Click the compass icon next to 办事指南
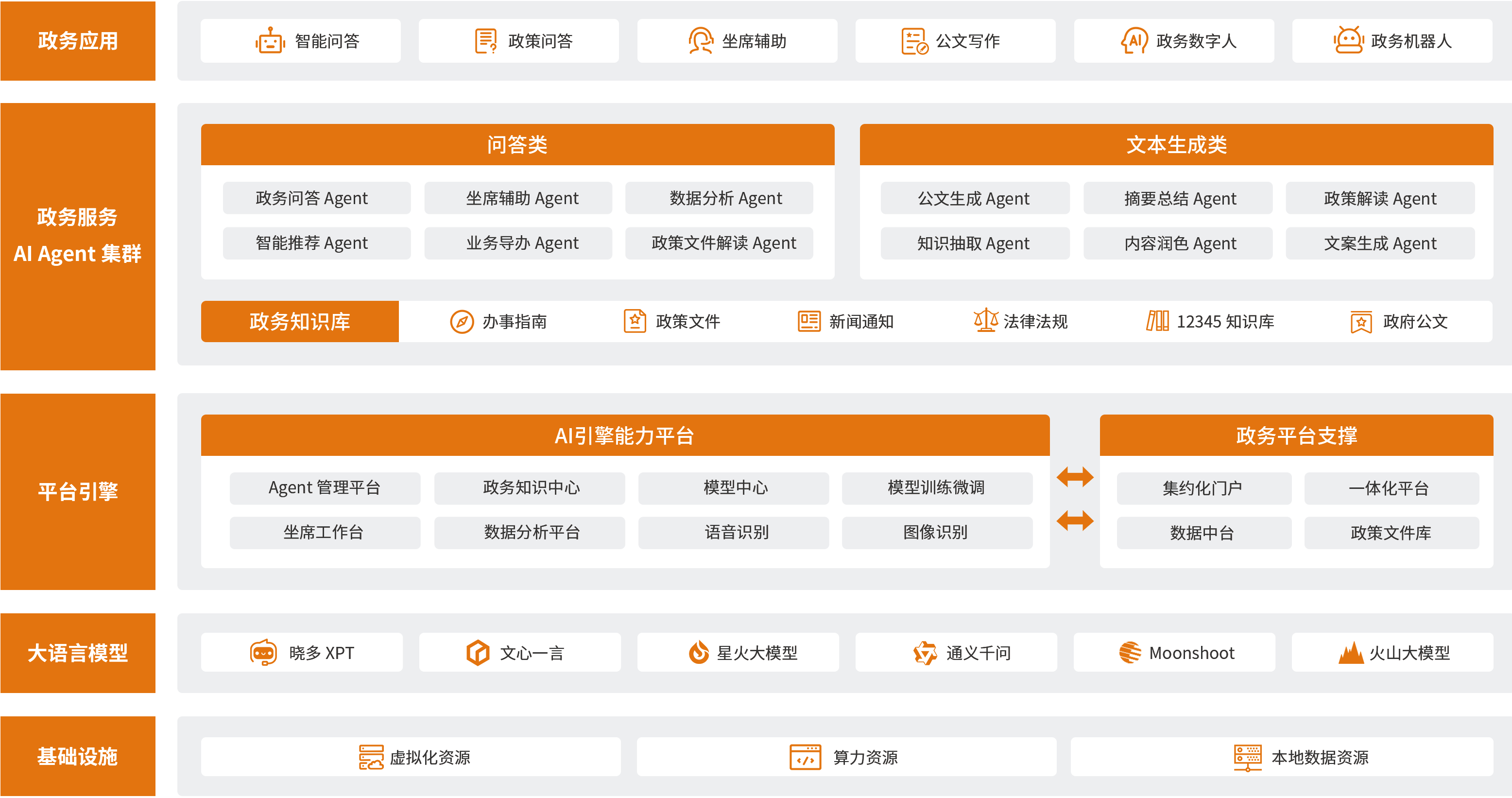 462,322
